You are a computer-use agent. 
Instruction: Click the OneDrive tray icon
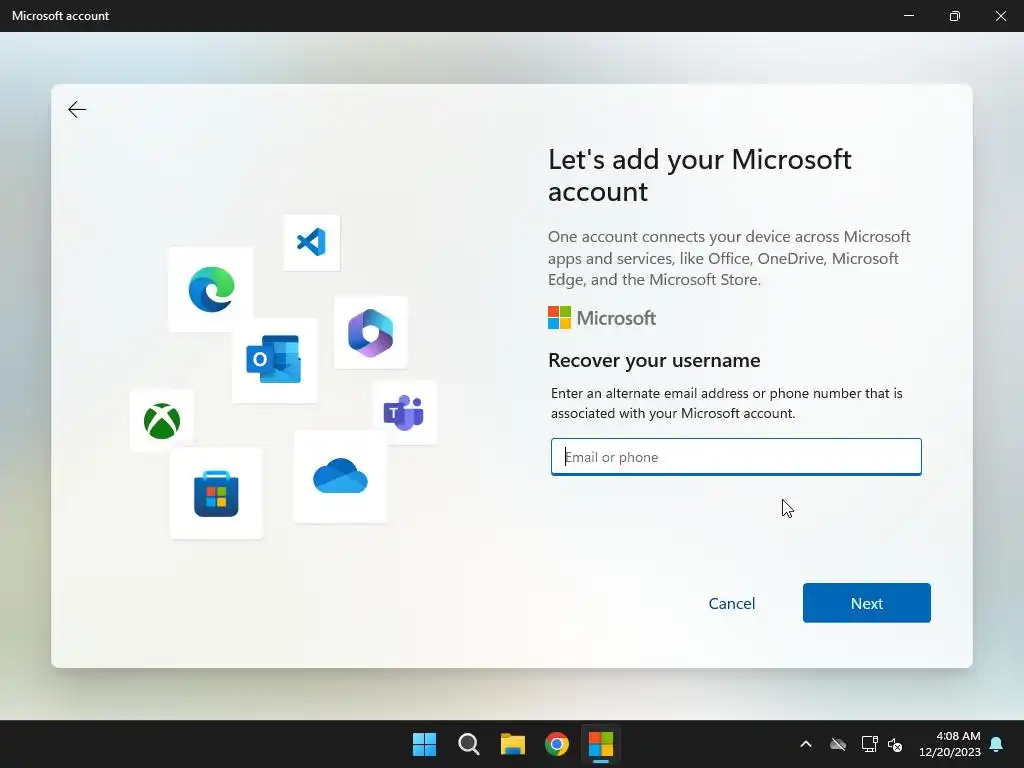(x=838, y=744)
